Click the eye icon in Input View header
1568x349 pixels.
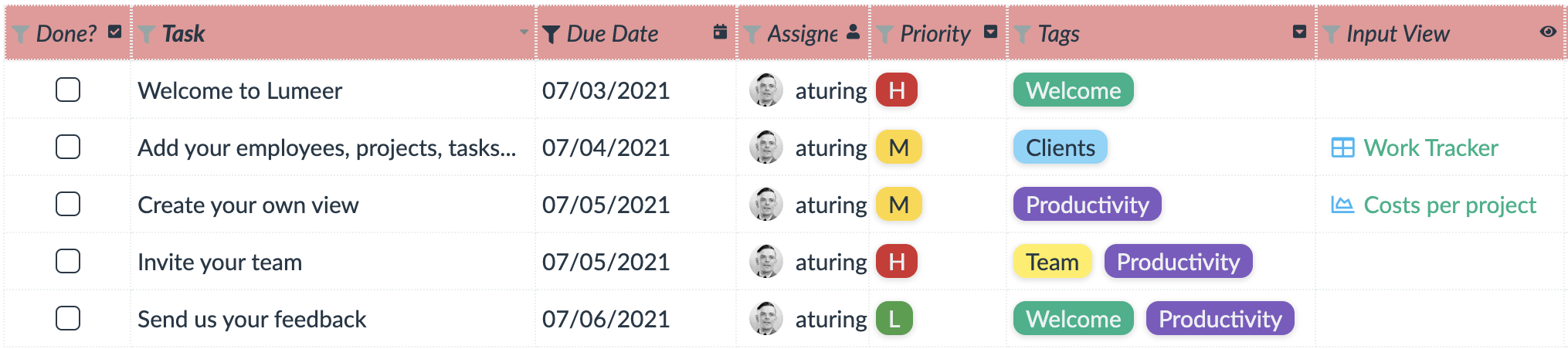1548,32
